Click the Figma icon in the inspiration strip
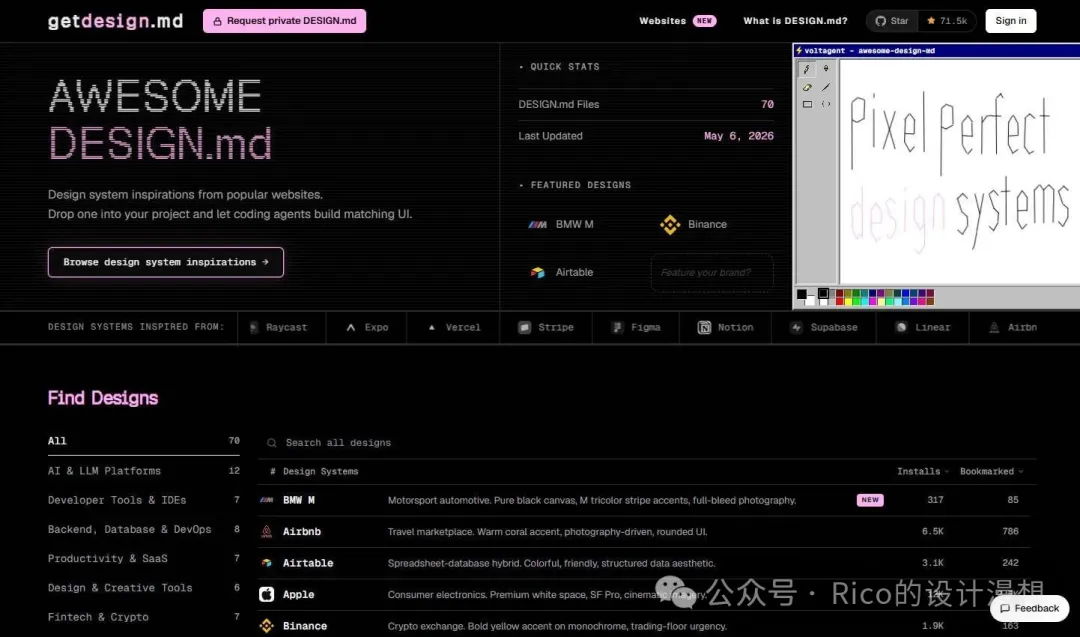Viewport: 1080px width, 637px height. 617,328
